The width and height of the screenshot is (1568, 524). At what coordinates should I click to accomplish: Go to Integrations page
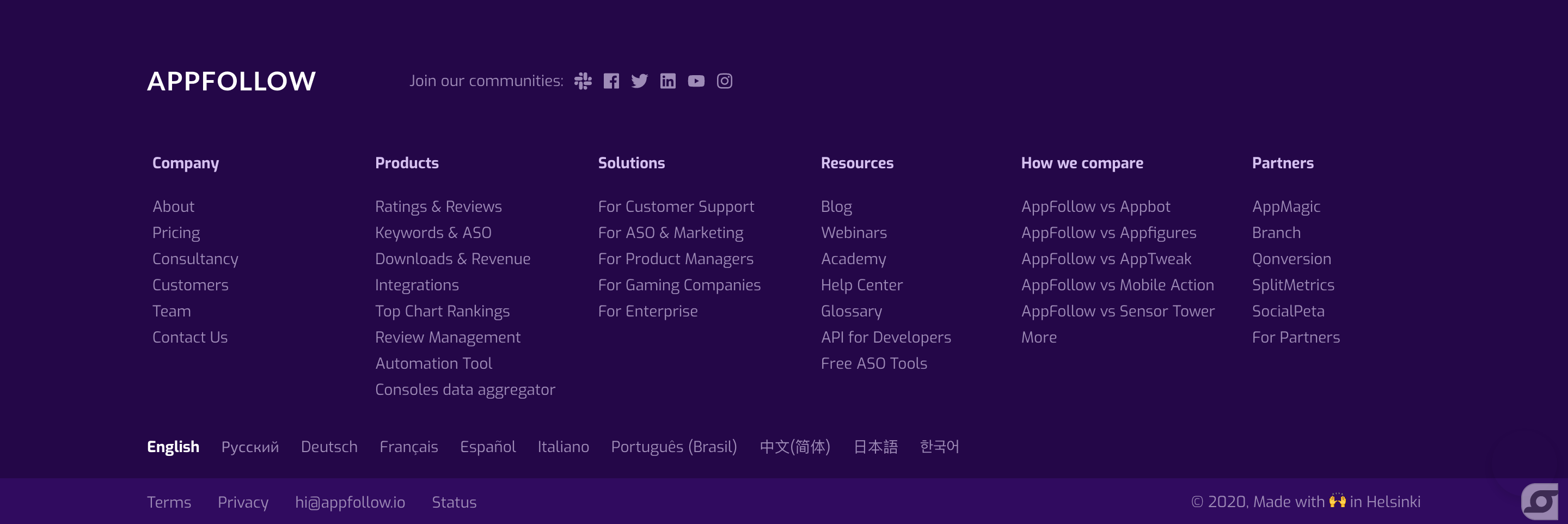[x=417, y=285]
